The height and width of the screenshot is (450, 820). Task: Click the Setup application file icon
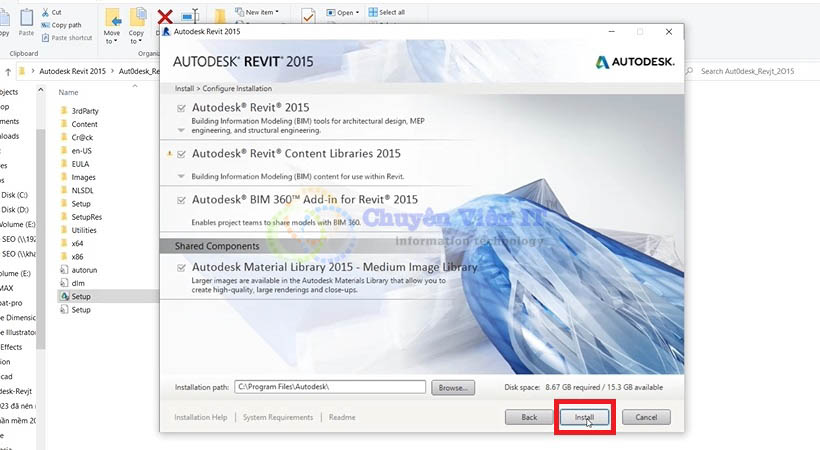64,296
